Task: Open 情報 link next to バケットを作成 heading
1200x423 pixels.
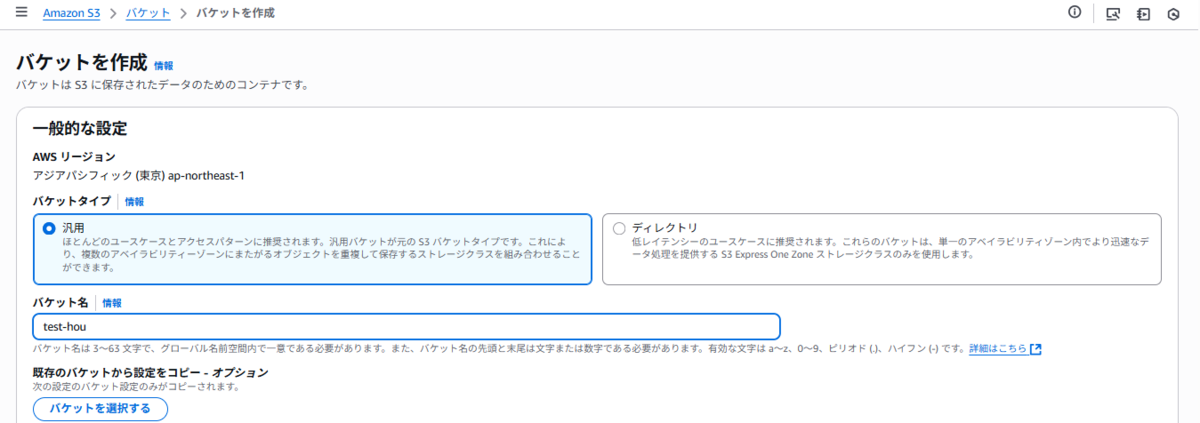Action: tap(163, 65)
